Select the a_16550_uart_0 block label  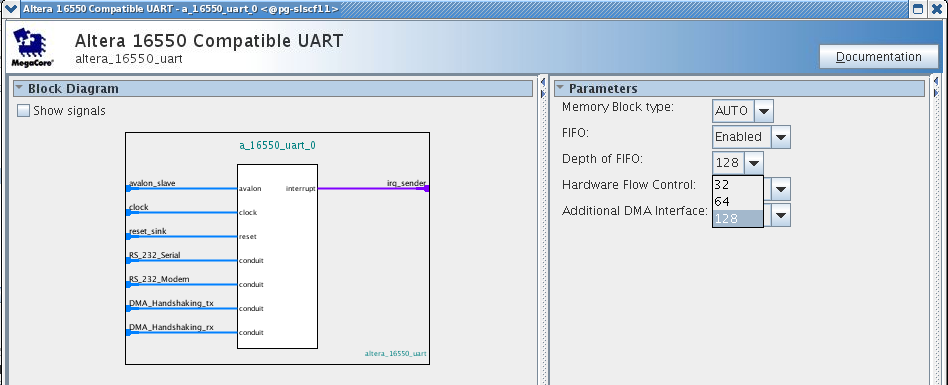[x=278, y=146]
